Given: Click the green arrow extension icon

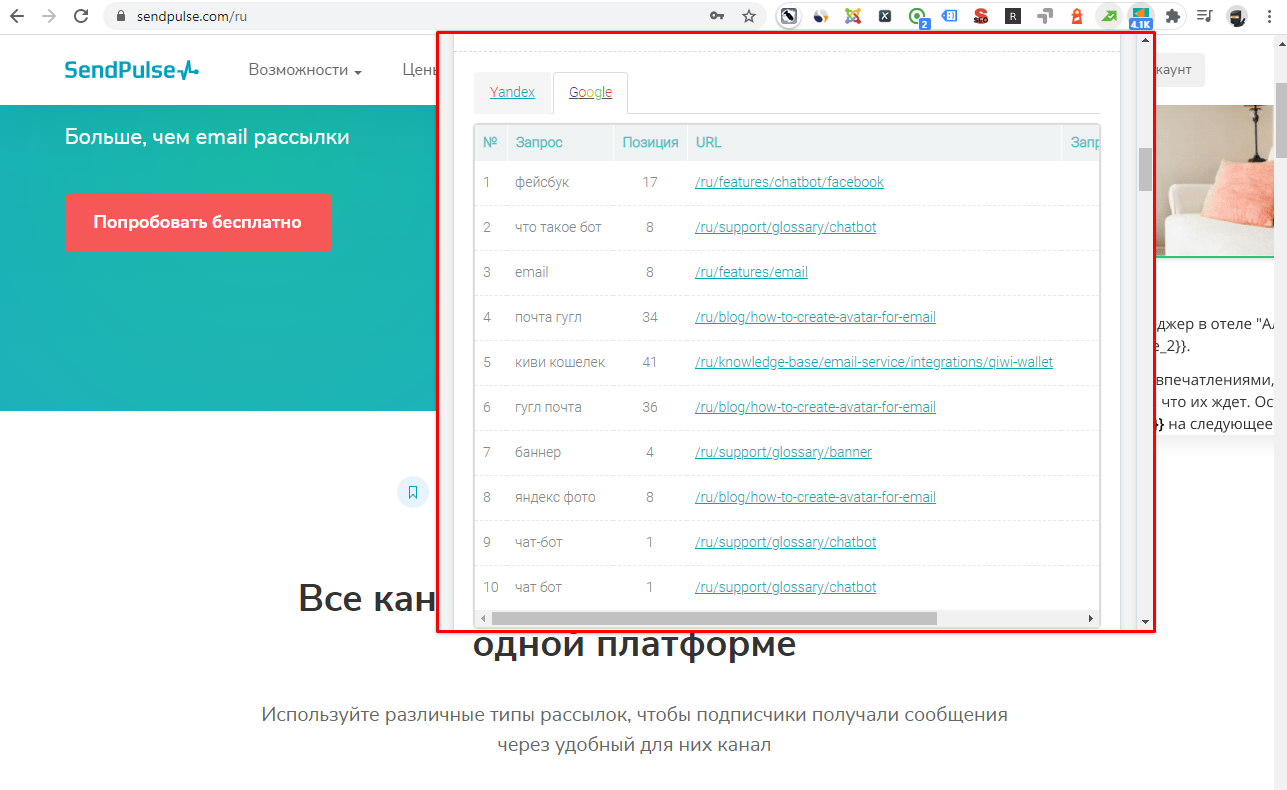Looking at the screenshot, I should pyautogui.click(x=1108, y=16).
